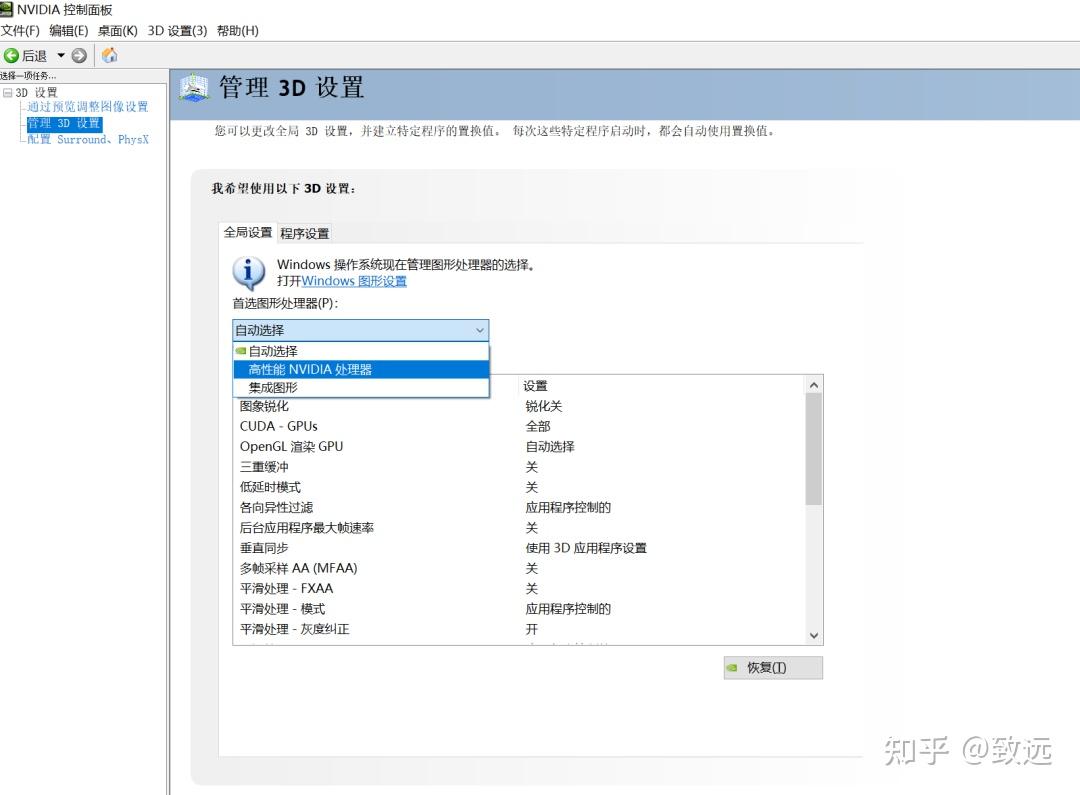Click the 首选图形处理器 combo box
Viewport: 1080px width, 795px height.
pos(361,330)
